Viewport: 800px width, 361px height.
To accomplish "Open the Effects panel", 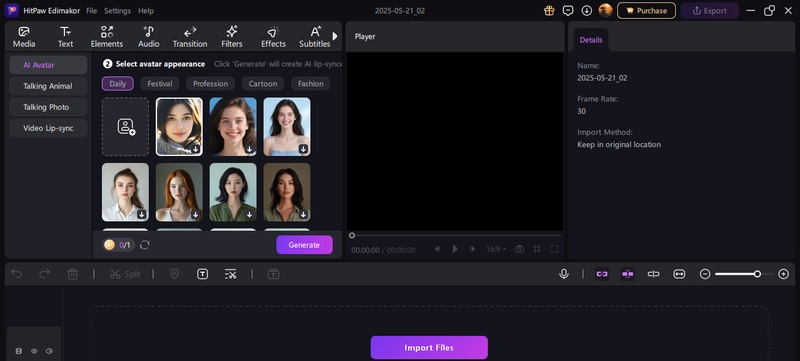I will [273, 37].
